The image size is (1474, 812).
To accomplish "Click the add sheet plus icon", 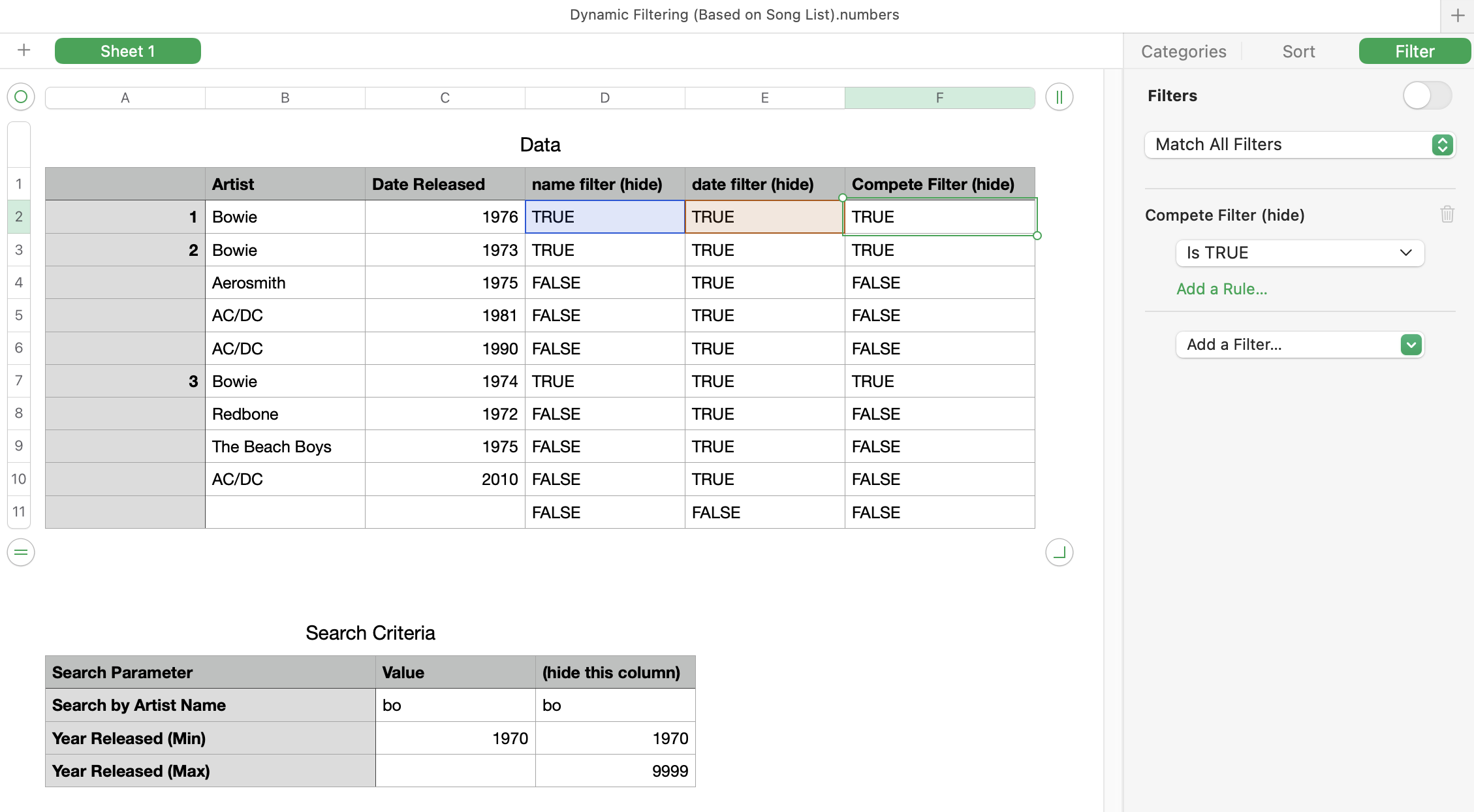I will (x=24, y=50).
